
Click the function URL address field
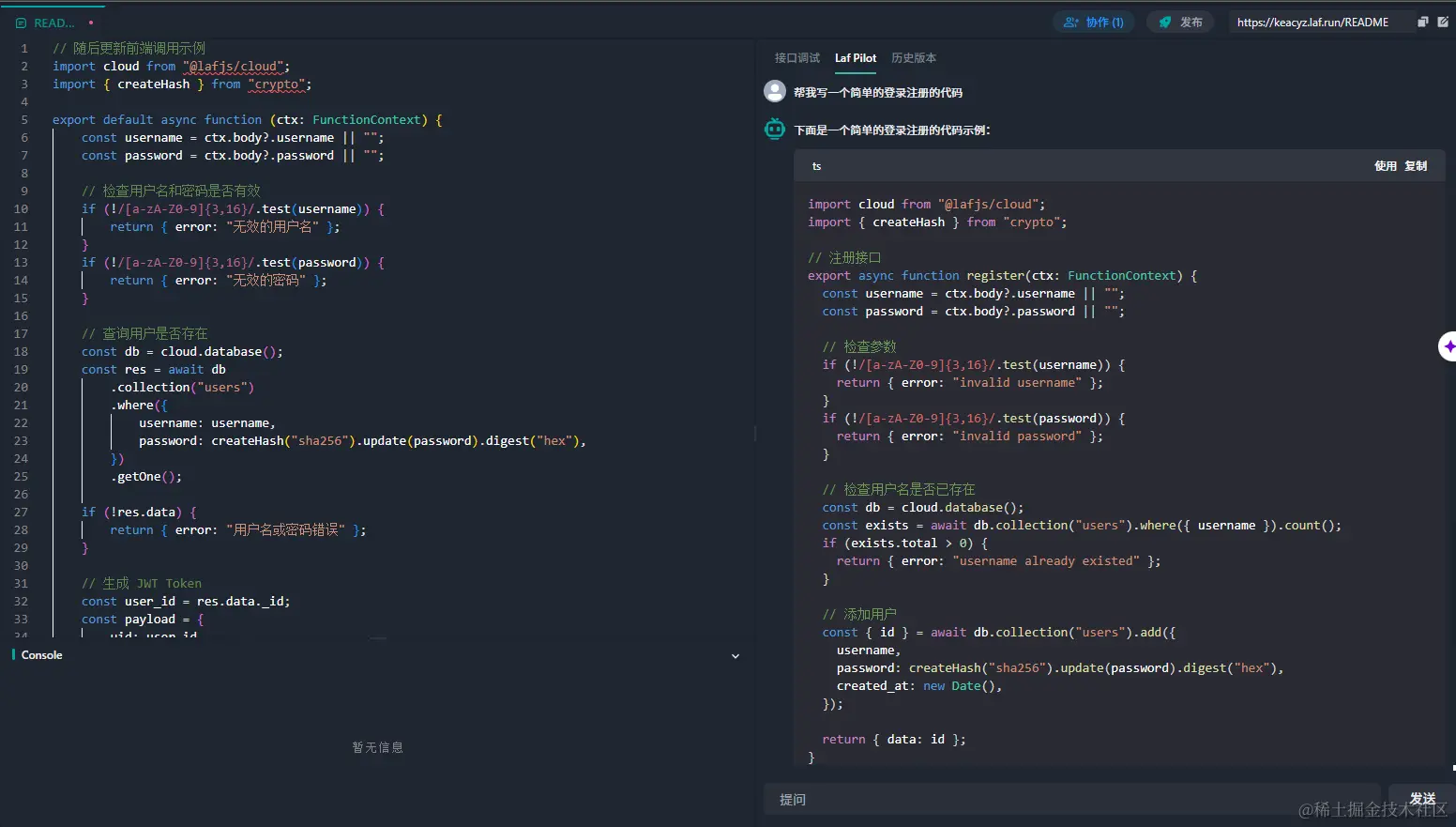(1312, 23)
